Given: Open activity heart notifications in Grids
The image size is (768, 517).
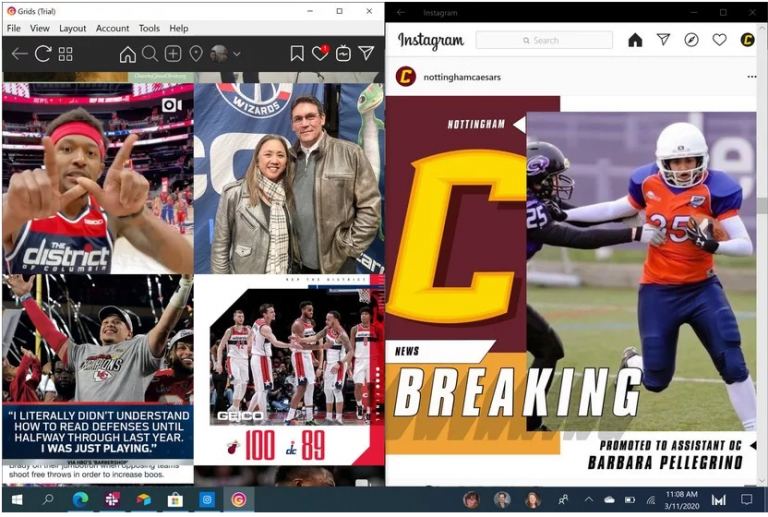Looking at the screenshot, I should click(320, 53).
